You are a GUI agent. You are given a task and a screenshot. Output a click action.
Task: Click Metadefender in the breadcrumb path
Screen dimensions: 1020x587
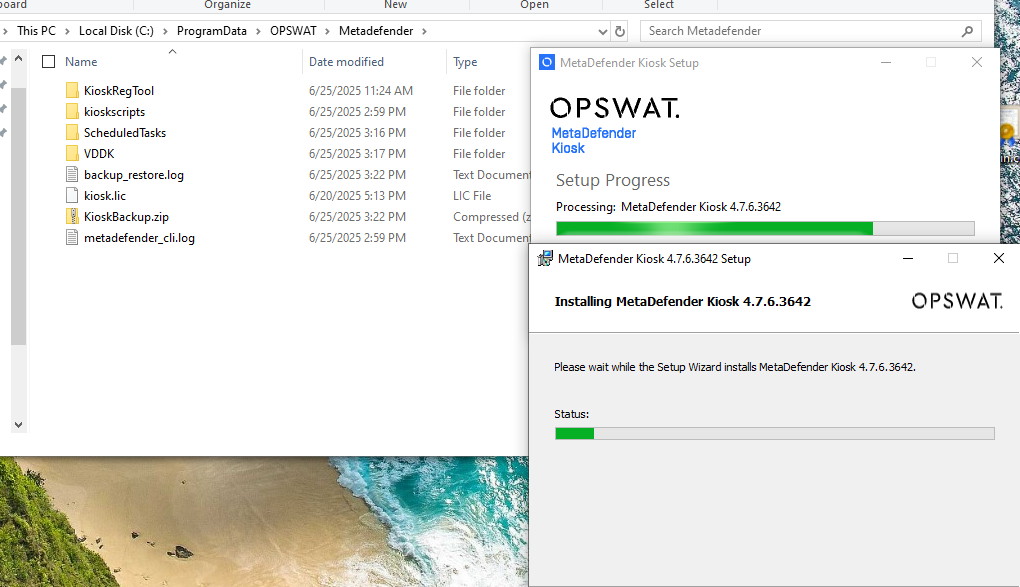tap(376, 31)
